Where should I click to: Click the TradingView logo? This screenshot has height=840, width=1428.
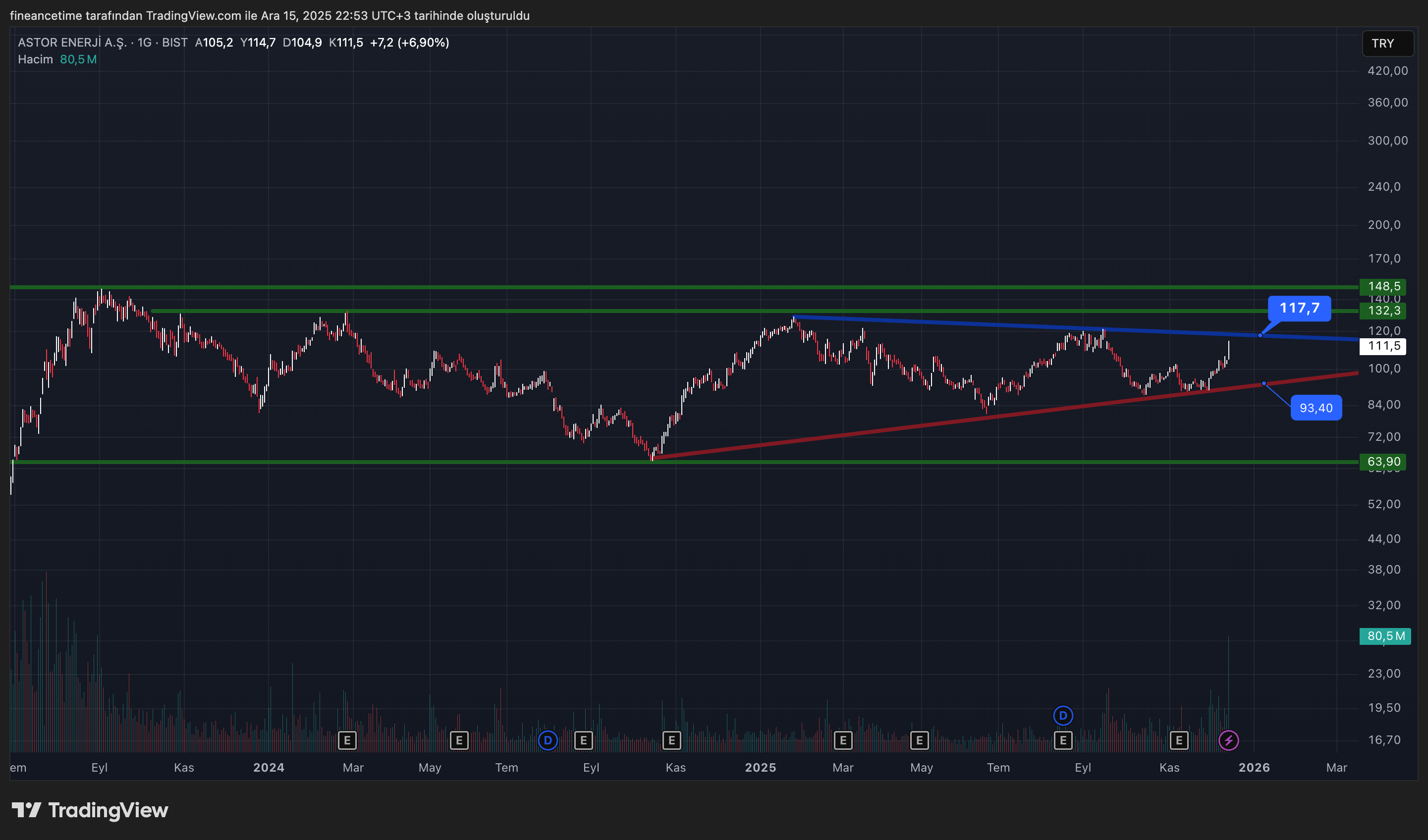tap(90, 810)
